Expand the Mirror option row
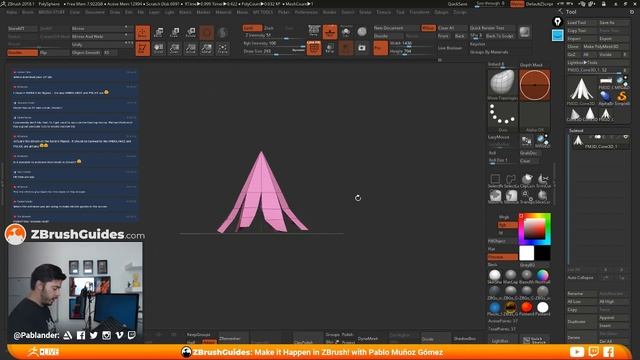640x360 pixels. (102, 29)
